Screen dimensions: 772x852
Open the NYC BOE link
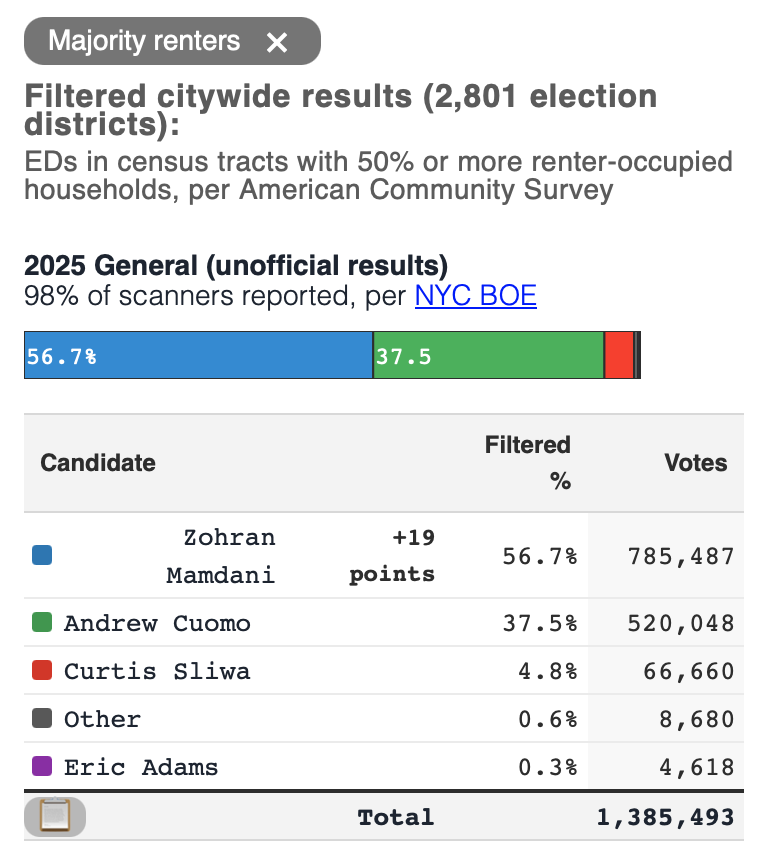pyautogui.click(x=475, y=295)
